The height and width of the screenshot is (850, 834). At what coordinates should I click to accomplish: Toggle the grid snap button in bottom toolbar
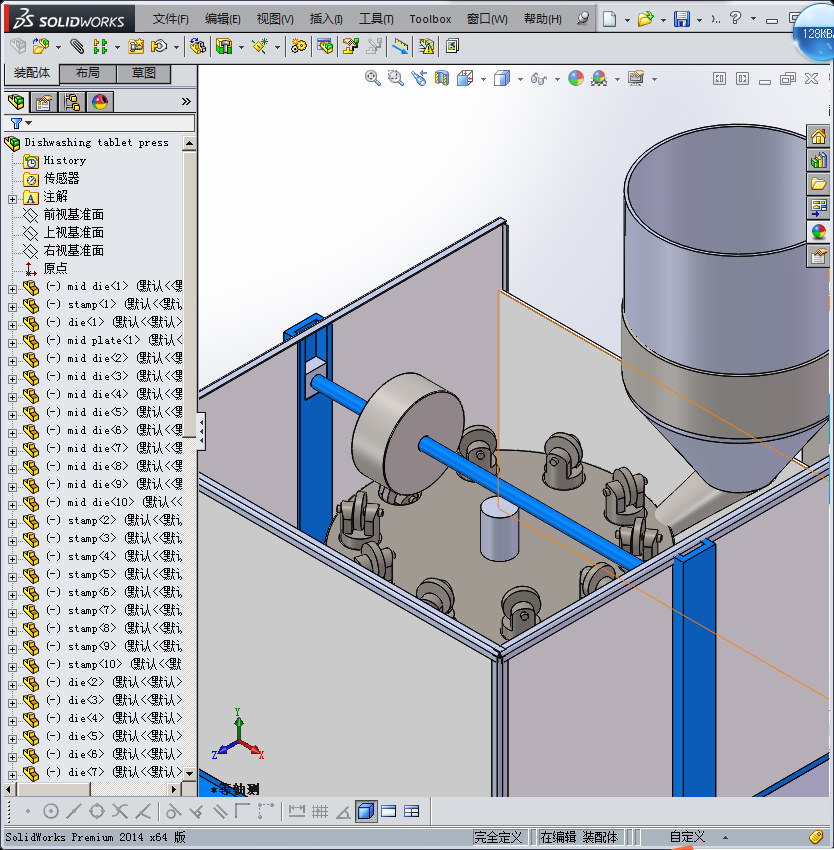point(320,811)
